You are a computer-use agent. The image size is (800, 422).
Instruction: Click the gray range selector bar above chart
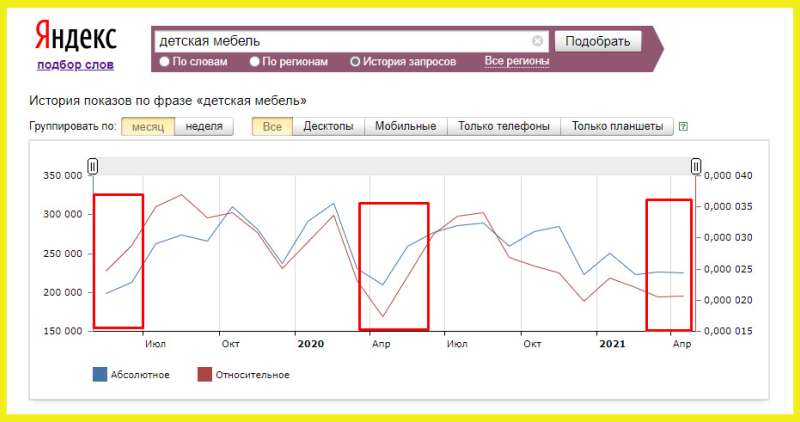(x=394, y=166)
